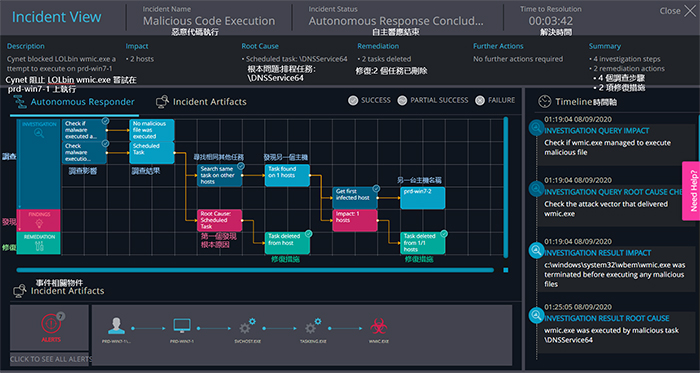
Task: Click the vertical scrollbar beside the flow diagram
Action: (x=505, y=187)
